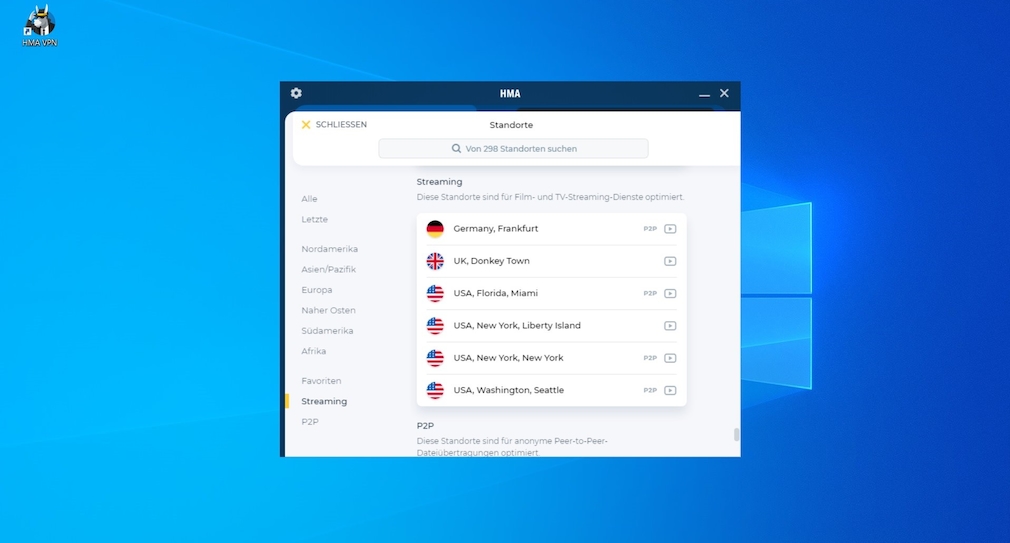Open HMA VPN desktop shortcut
Image resolution: width=1010 pixels, height=543 pixels.
pos(39,26)
